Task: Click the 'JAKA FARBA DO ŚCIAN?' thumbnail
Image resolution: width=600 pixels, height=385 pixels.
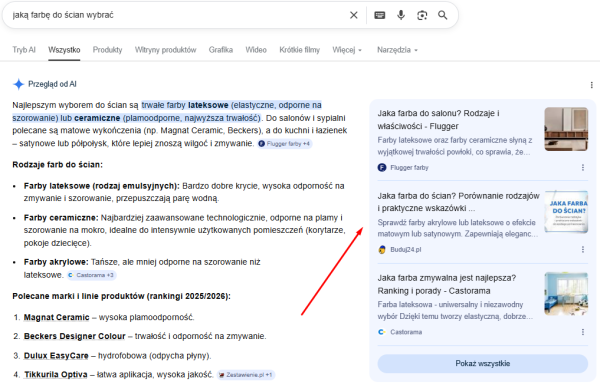Action: 566,212
